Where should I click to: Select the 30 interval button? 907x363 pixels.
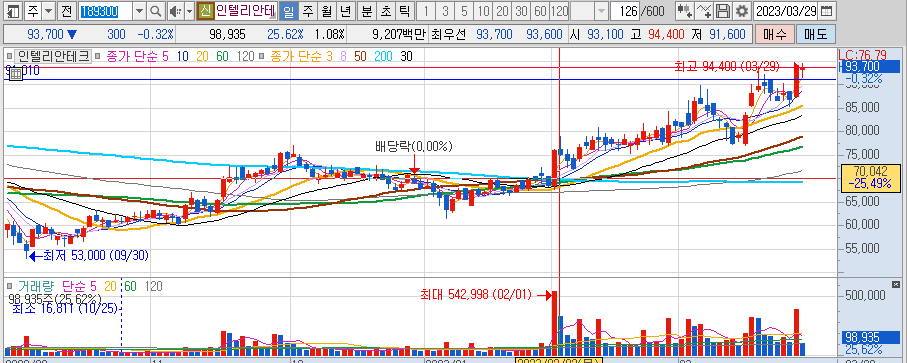(522, 10)
